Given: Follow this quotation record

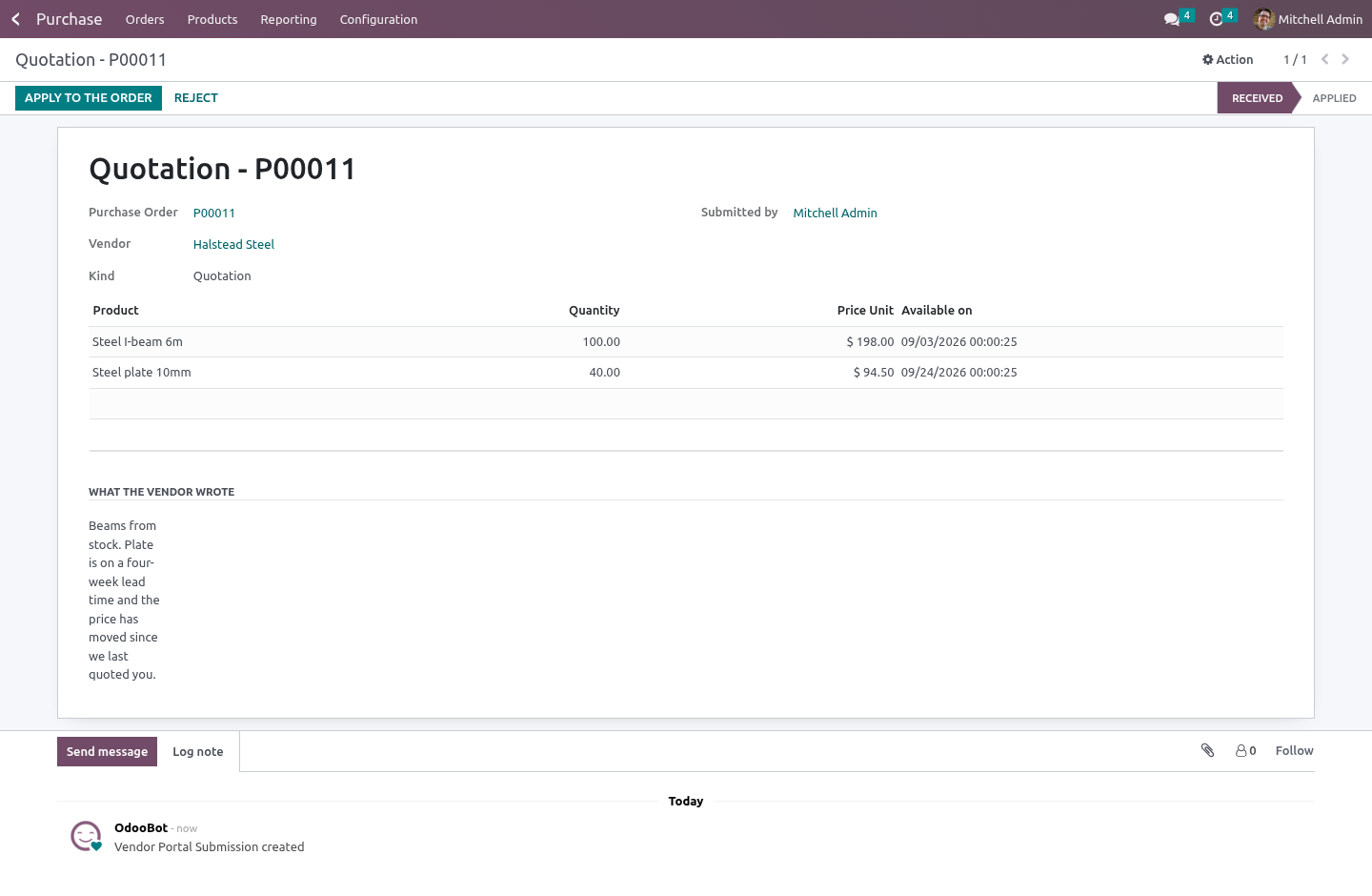Looking at the screenshot, I should (1294, 750).
